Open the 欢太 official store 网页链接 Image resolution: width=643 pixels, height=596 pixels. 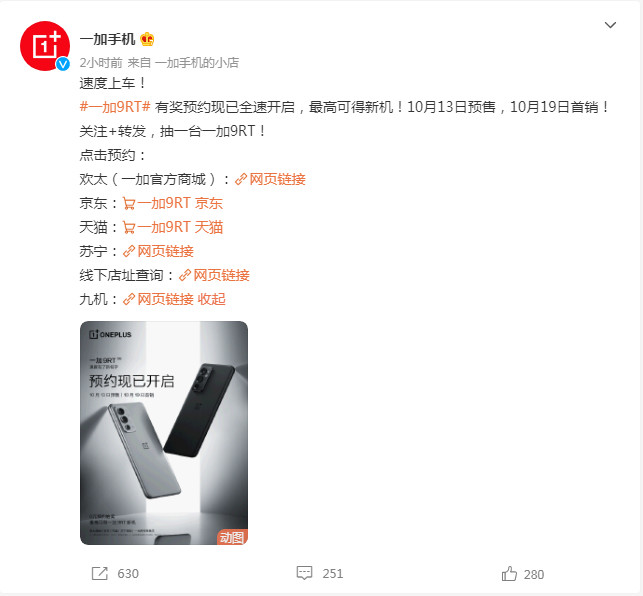[x=270, y=179]
